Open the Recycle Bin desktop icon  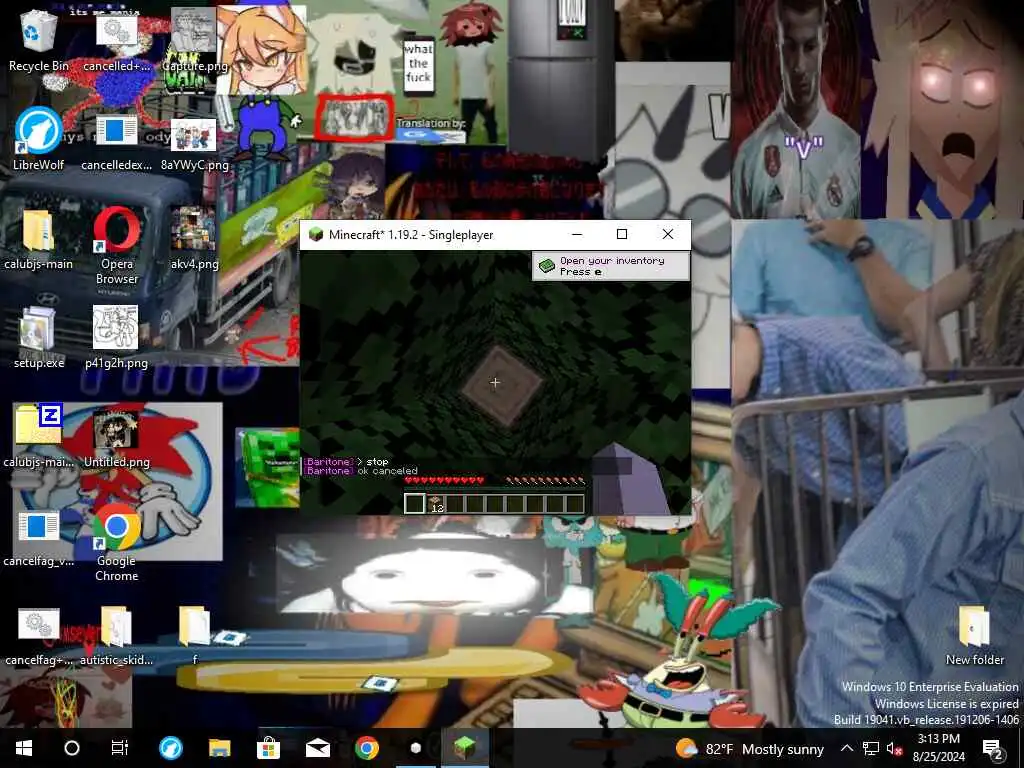pos(39,40)
